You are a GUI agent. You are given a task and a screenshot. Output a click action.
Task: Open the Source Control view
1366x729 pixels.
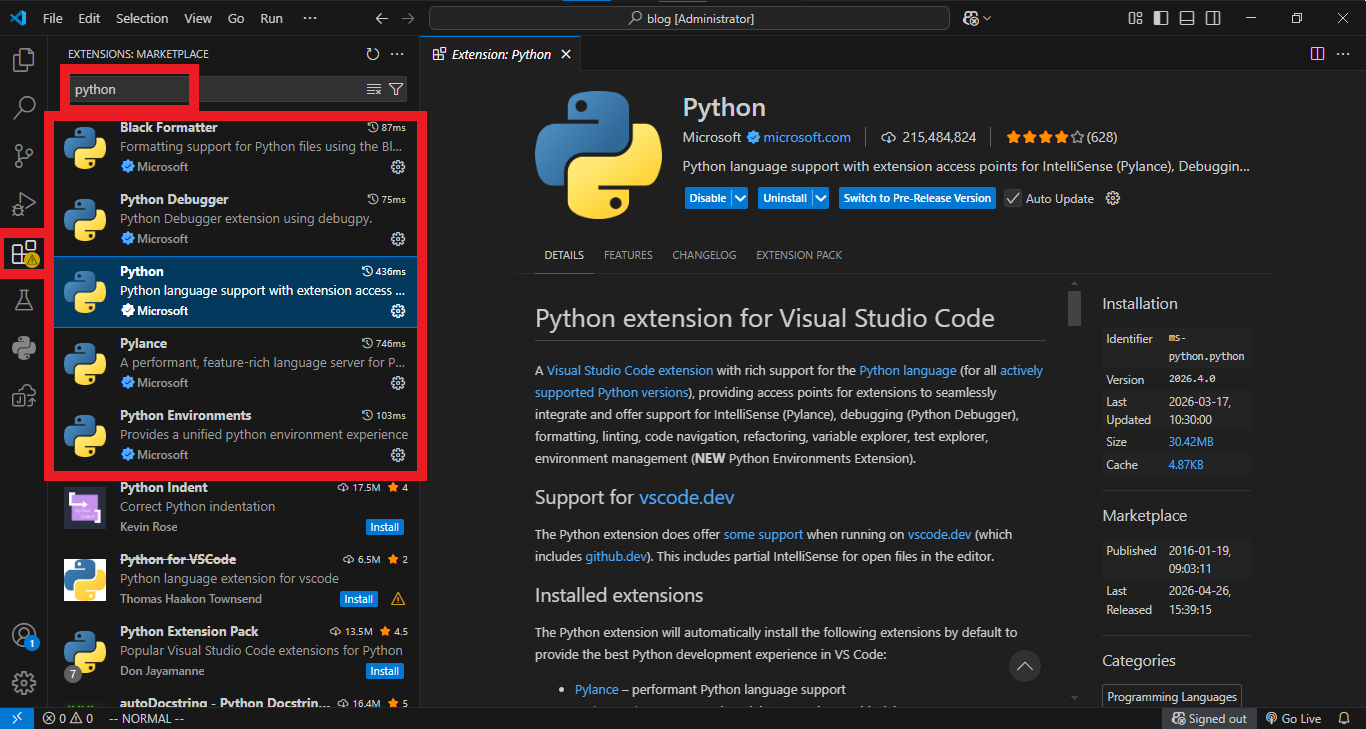[23, 155]
